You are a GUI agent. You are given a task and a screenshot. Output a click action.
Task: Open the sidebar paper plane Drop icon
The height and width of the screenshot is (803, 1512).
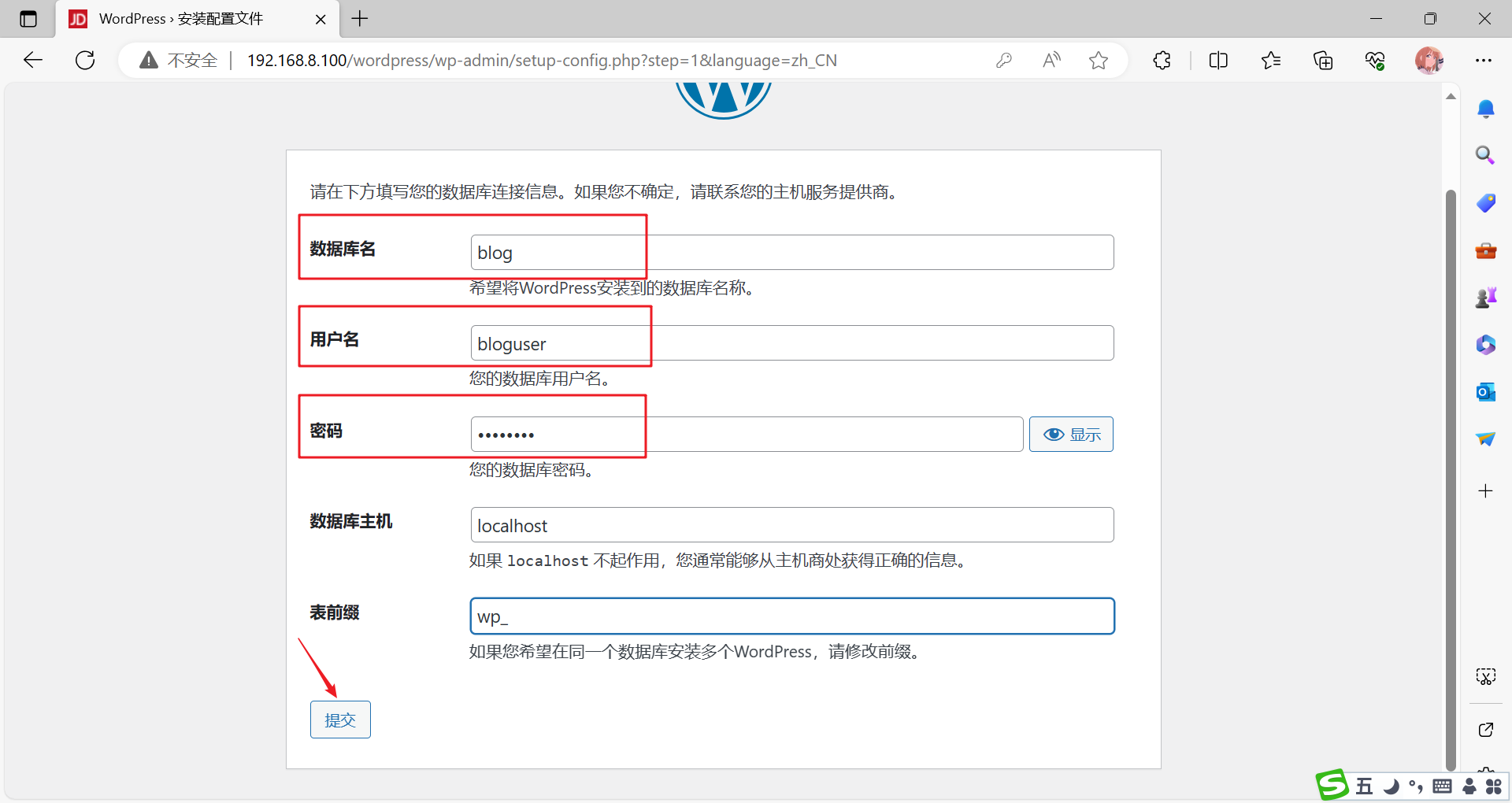tap(1486, 439)
